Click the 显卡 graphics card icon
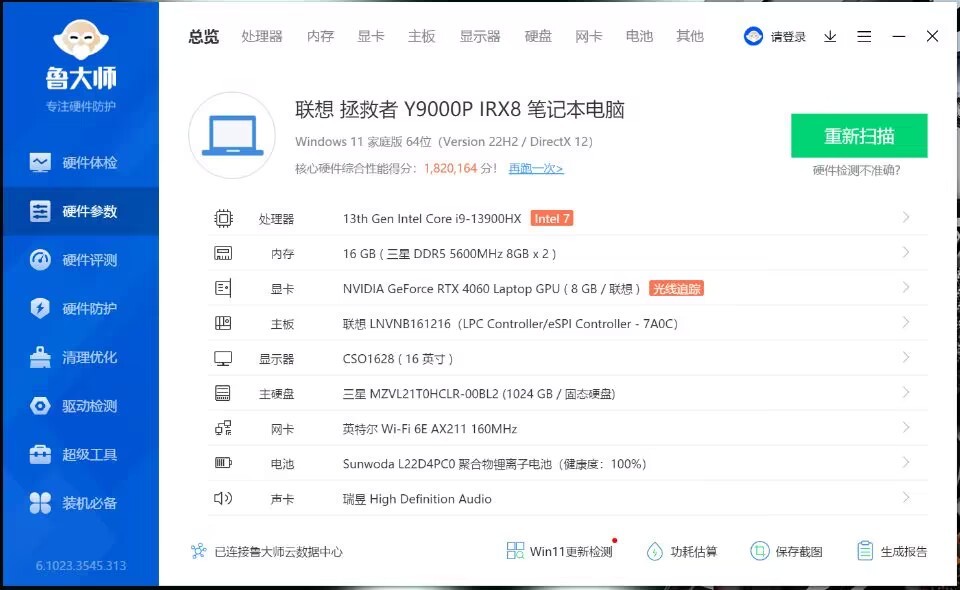960x590 pixels. [x=223, y=288]
